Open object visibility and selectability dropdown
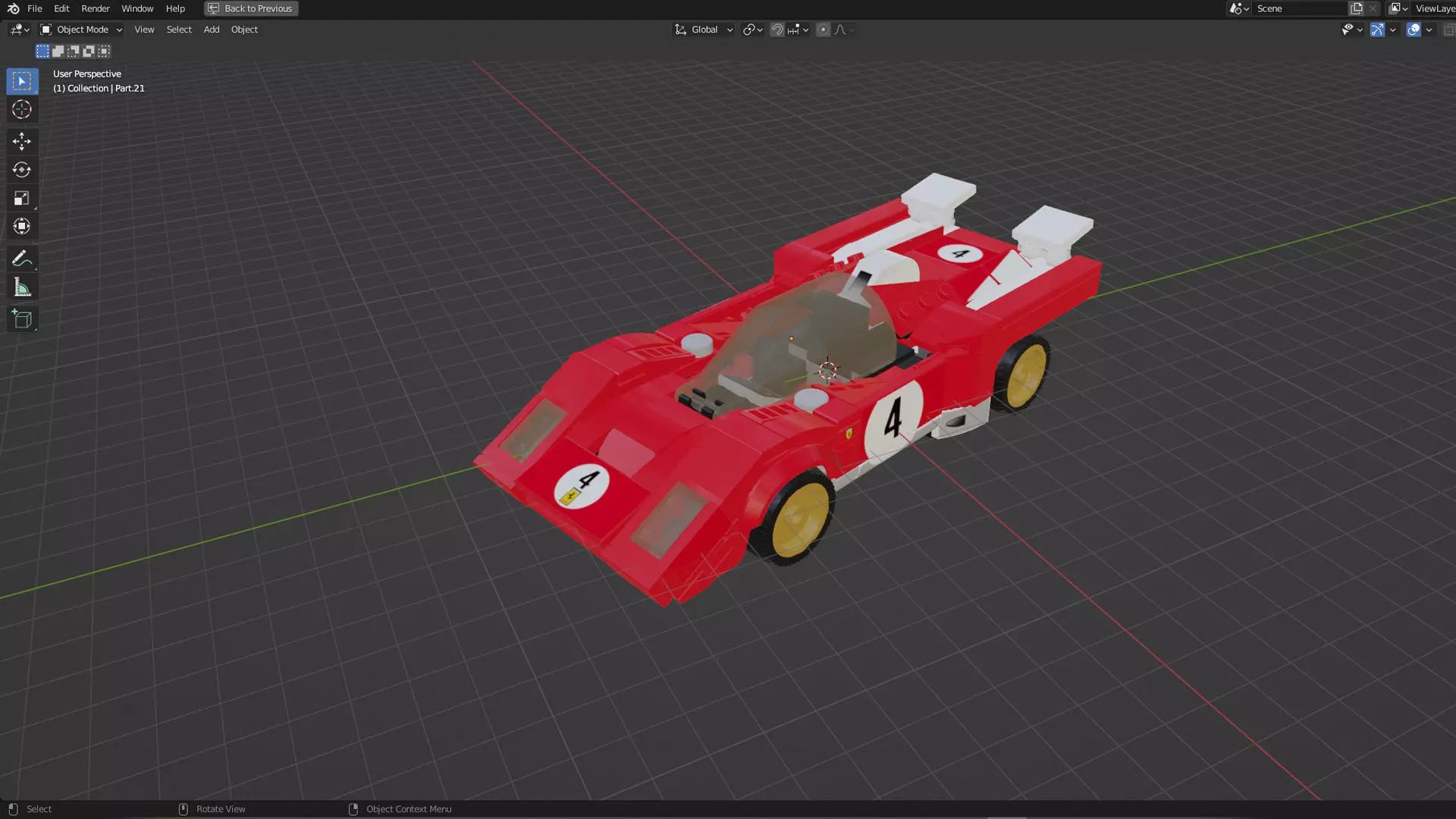The width and height of the screenshot is (1456, 819). point(1352,30)
